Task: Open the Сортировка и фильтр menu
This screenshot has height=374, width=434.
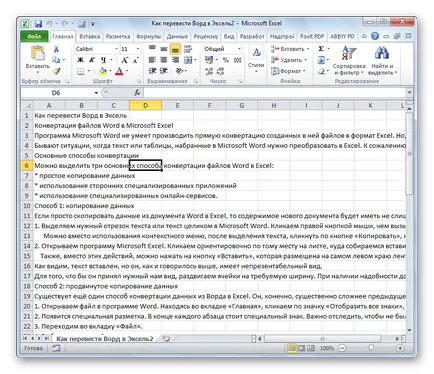Action: (349, 60)
